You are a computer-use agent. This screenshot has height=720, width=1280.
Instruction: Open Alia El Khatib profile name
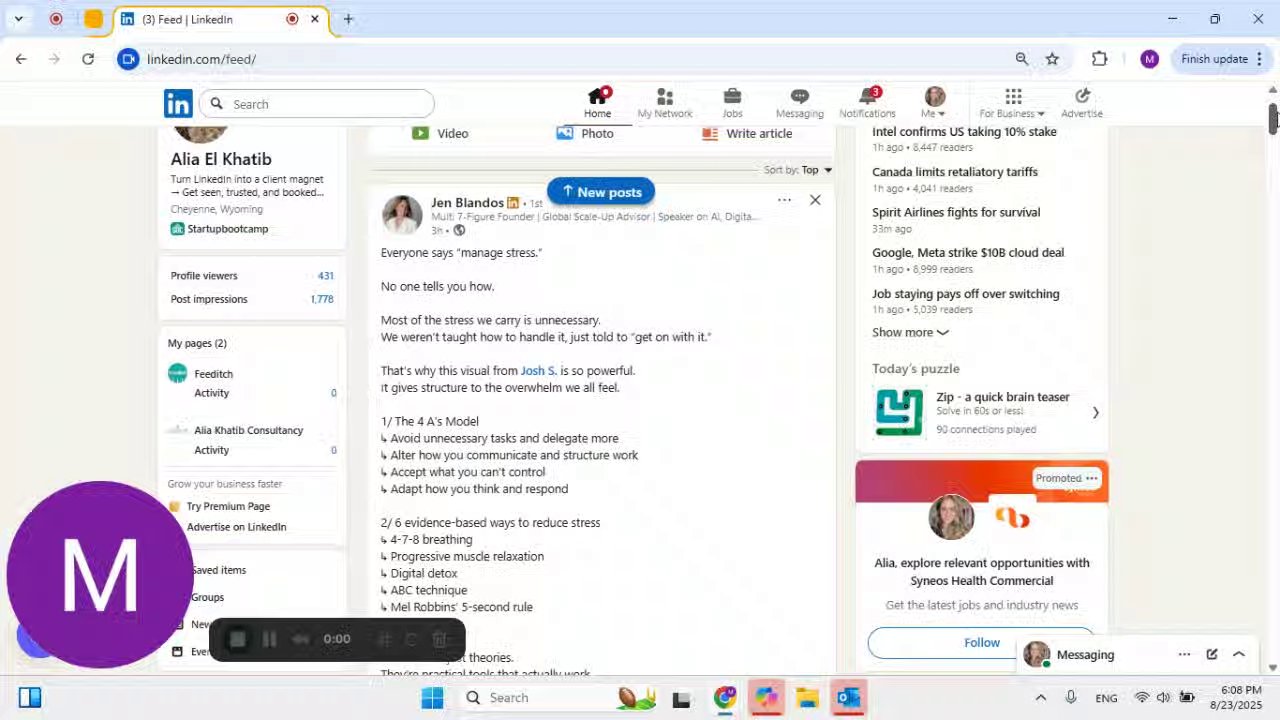click(x=221, y=159)
